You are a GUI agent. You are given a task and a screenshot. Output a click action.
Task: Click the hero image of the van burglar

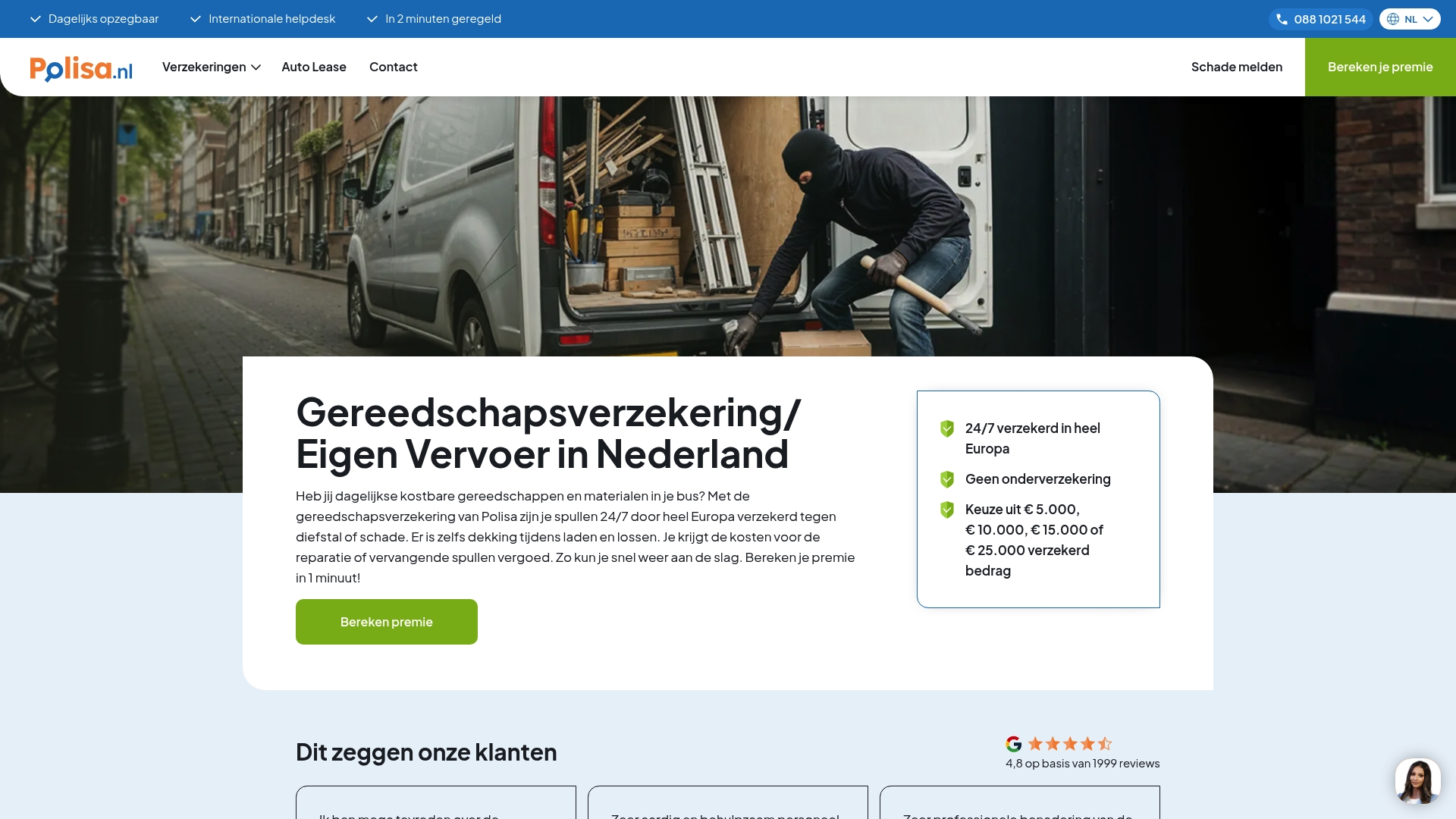[728, 226]
